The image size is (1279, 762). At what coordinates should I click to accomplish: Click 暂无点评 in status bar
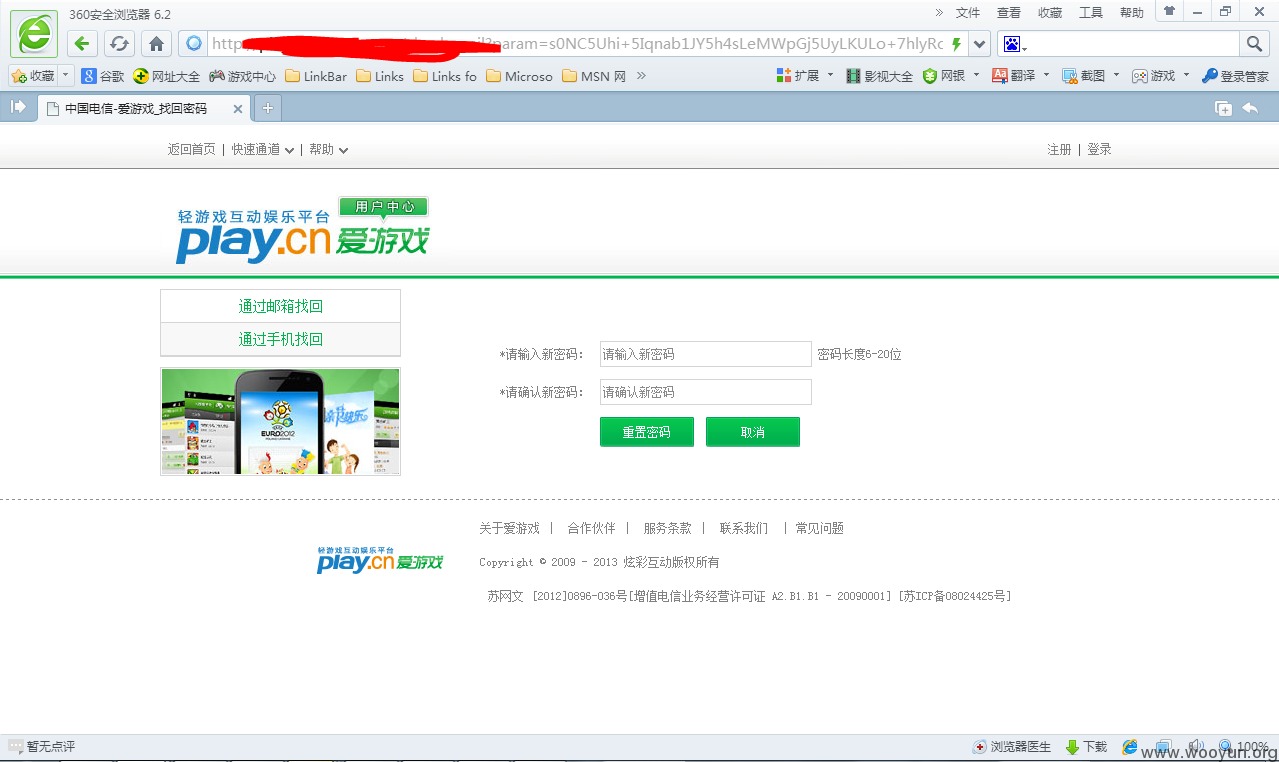pyautogui.click(x=41, y=746)
